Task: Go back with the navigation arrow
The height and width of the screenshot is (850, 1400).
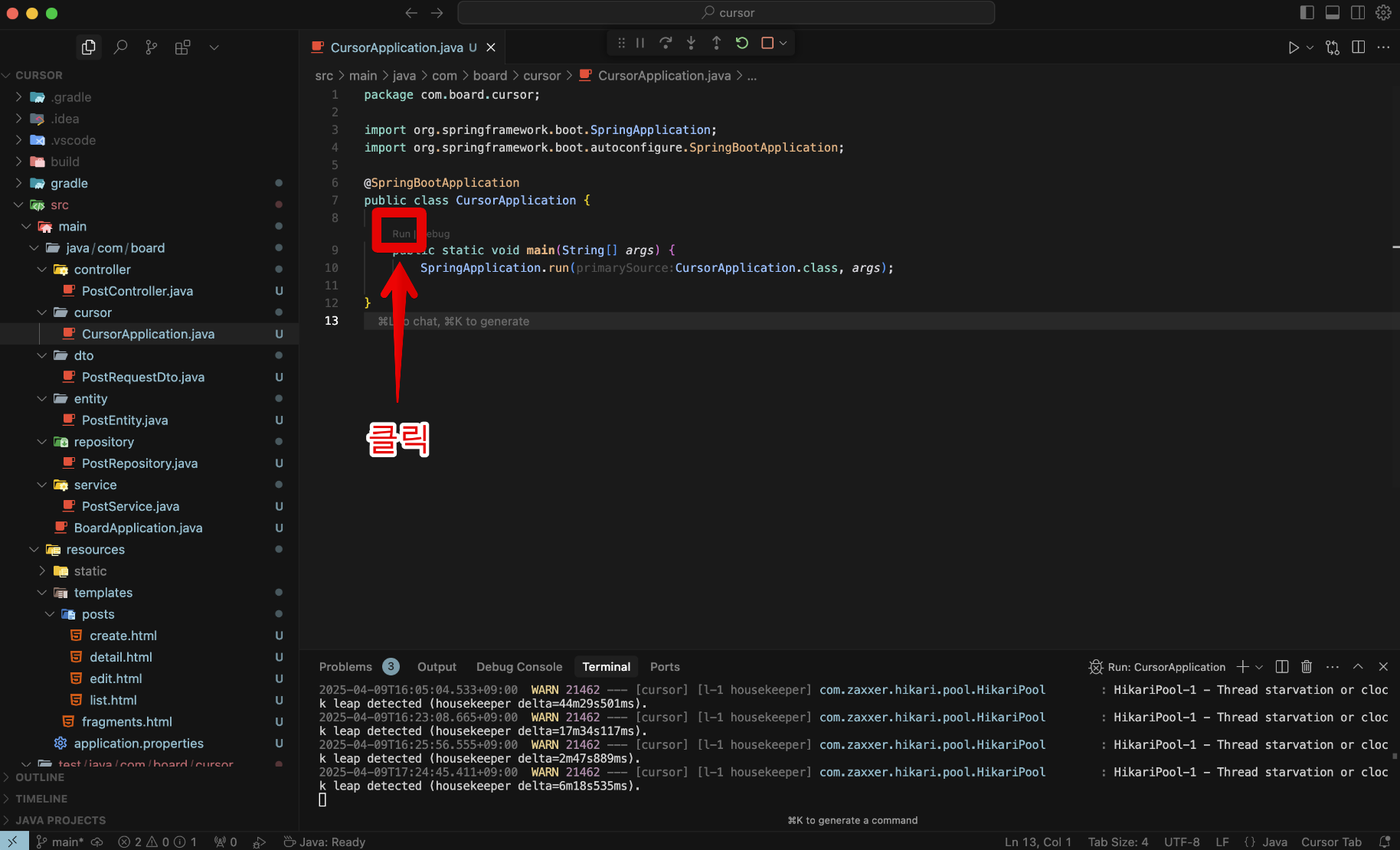Action: pyautogui.click(x=411, y=13)
